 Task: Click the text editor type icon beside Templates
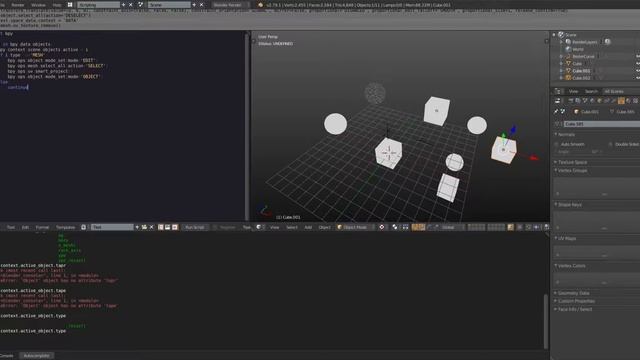[x=83, y=227]
